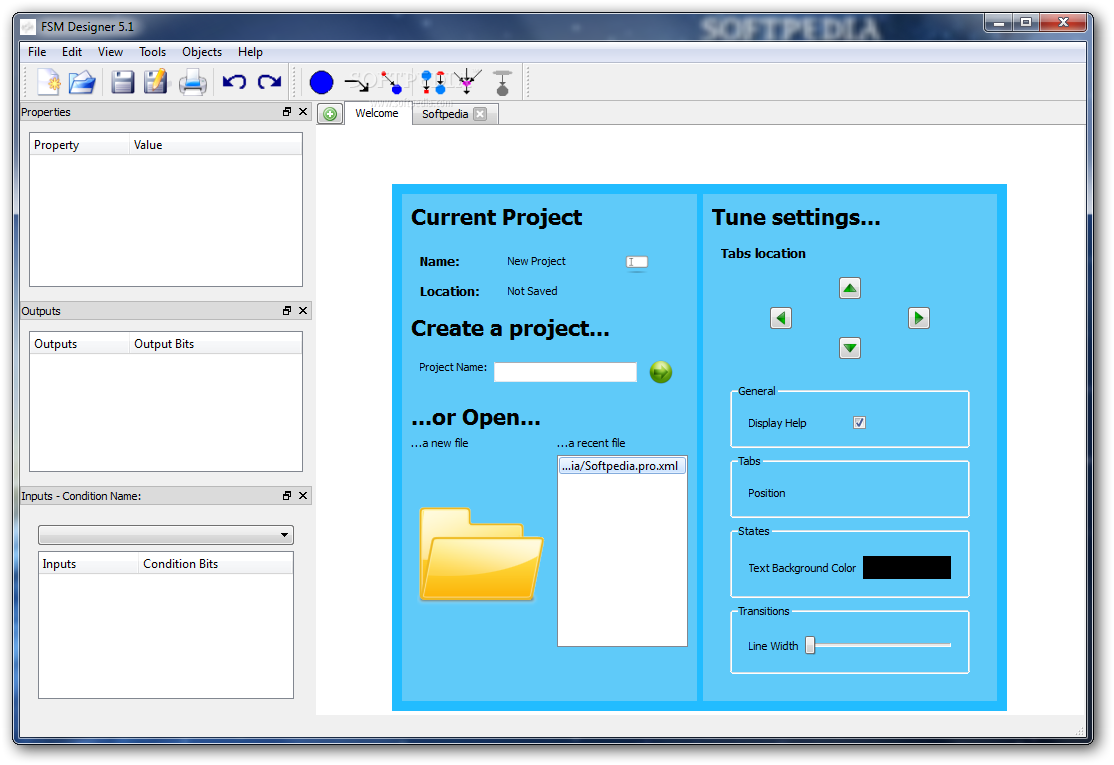This screenshot has width=1114, height=765.
Task: Open the Objects menu
Action: click(x=202, y=52)
